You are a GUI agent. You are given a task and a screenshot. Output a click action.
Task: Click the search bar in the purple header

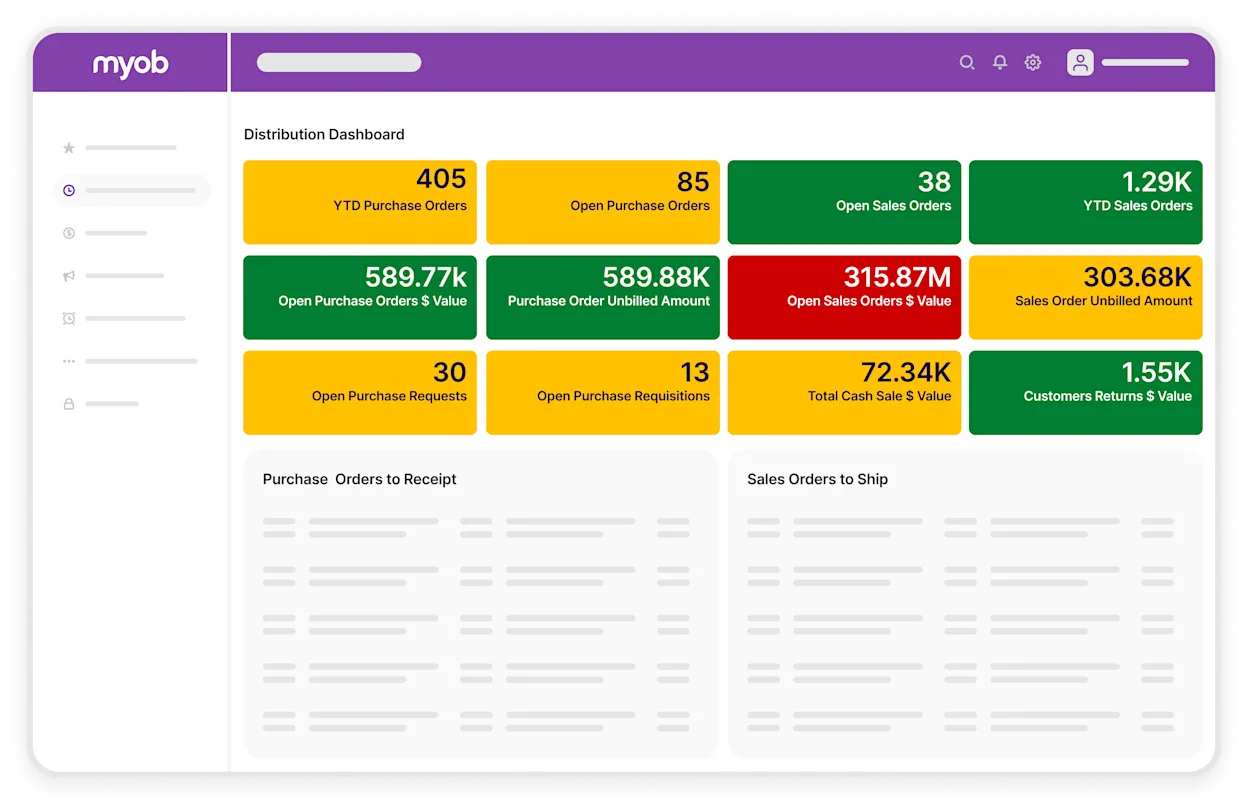(338, 62)
